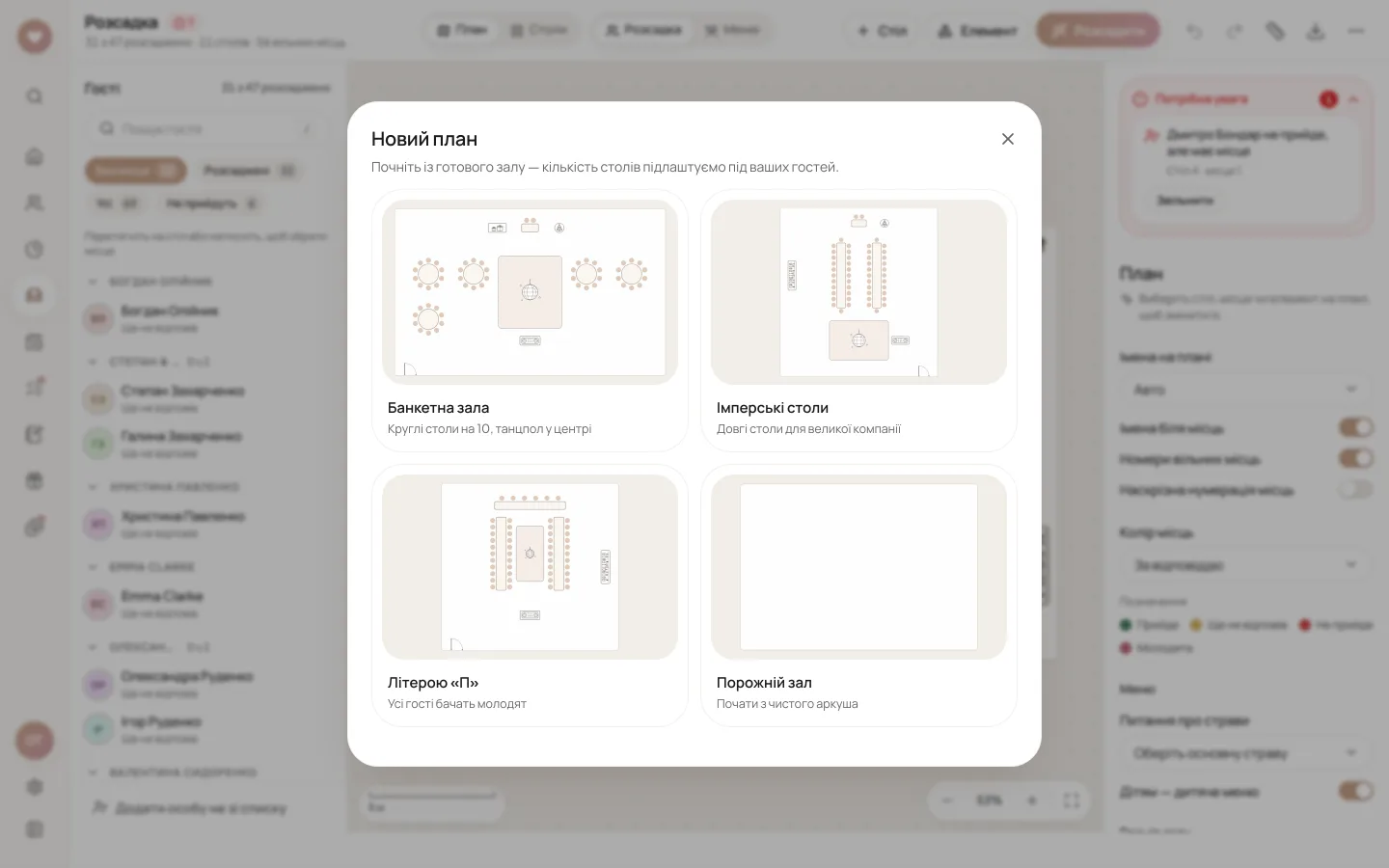Open the Авто names dropdown
Viewport: 1389px width, 868px height.
pyautogui.click(x=1246, y=390)
